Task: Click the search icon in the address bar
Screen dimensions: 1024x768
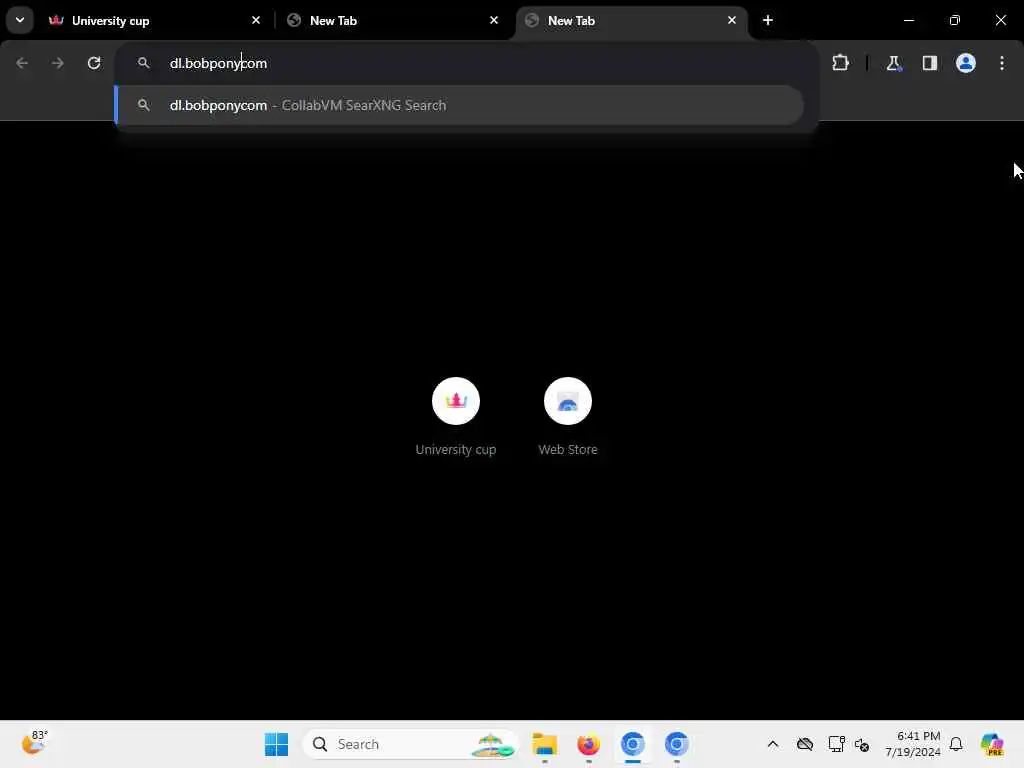Action: [144, 63]
